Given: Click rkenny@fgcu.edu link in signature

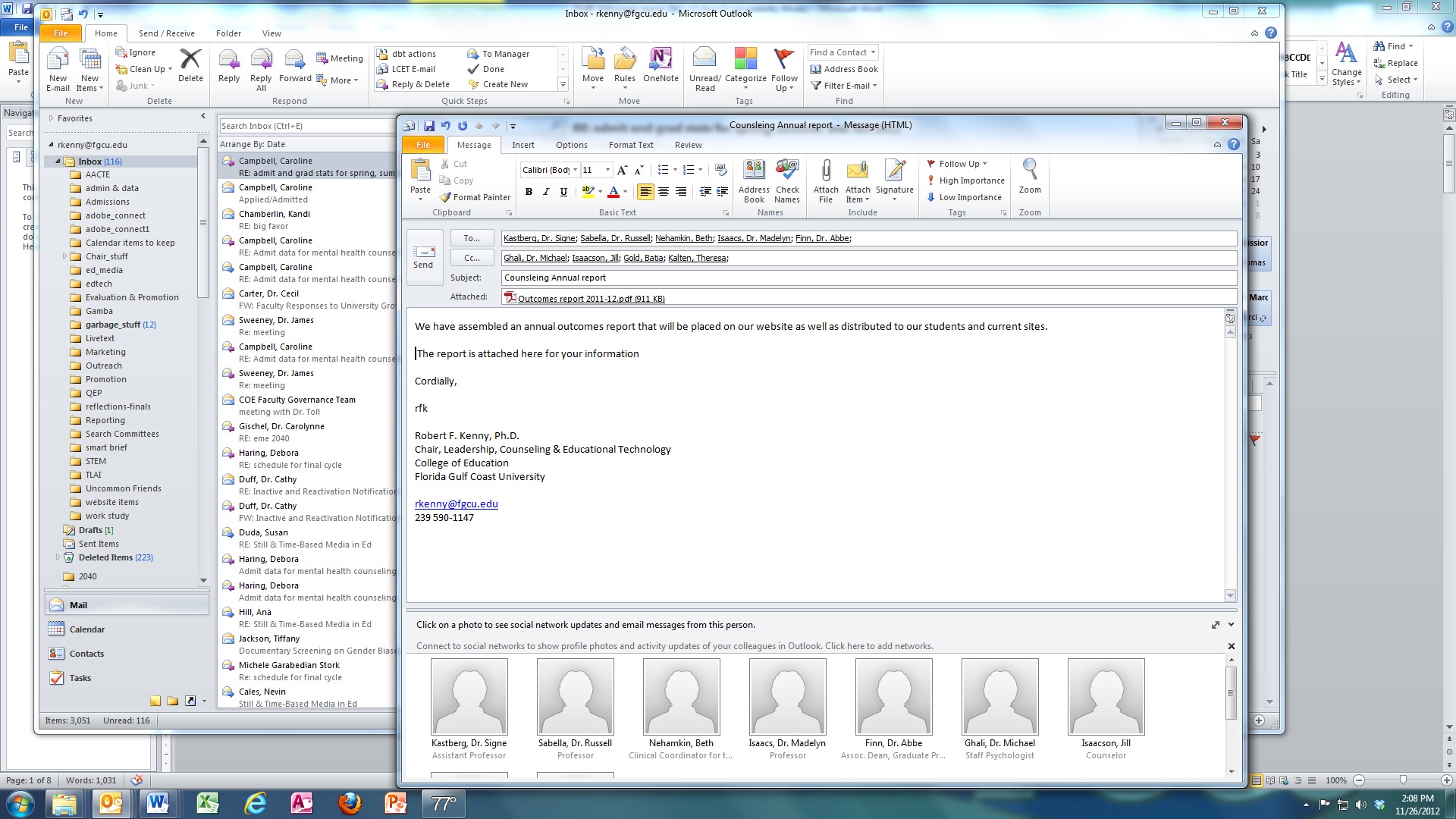Looking at the screenshot, I should point(456,504).
